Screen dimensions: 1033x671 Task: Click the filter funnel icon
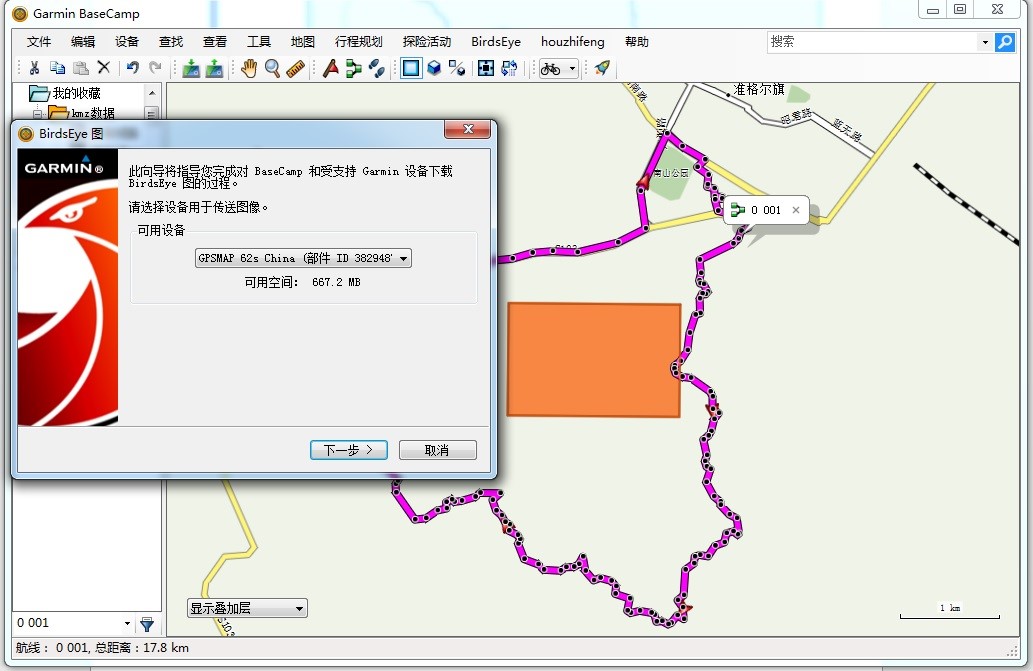pos(147,624)
